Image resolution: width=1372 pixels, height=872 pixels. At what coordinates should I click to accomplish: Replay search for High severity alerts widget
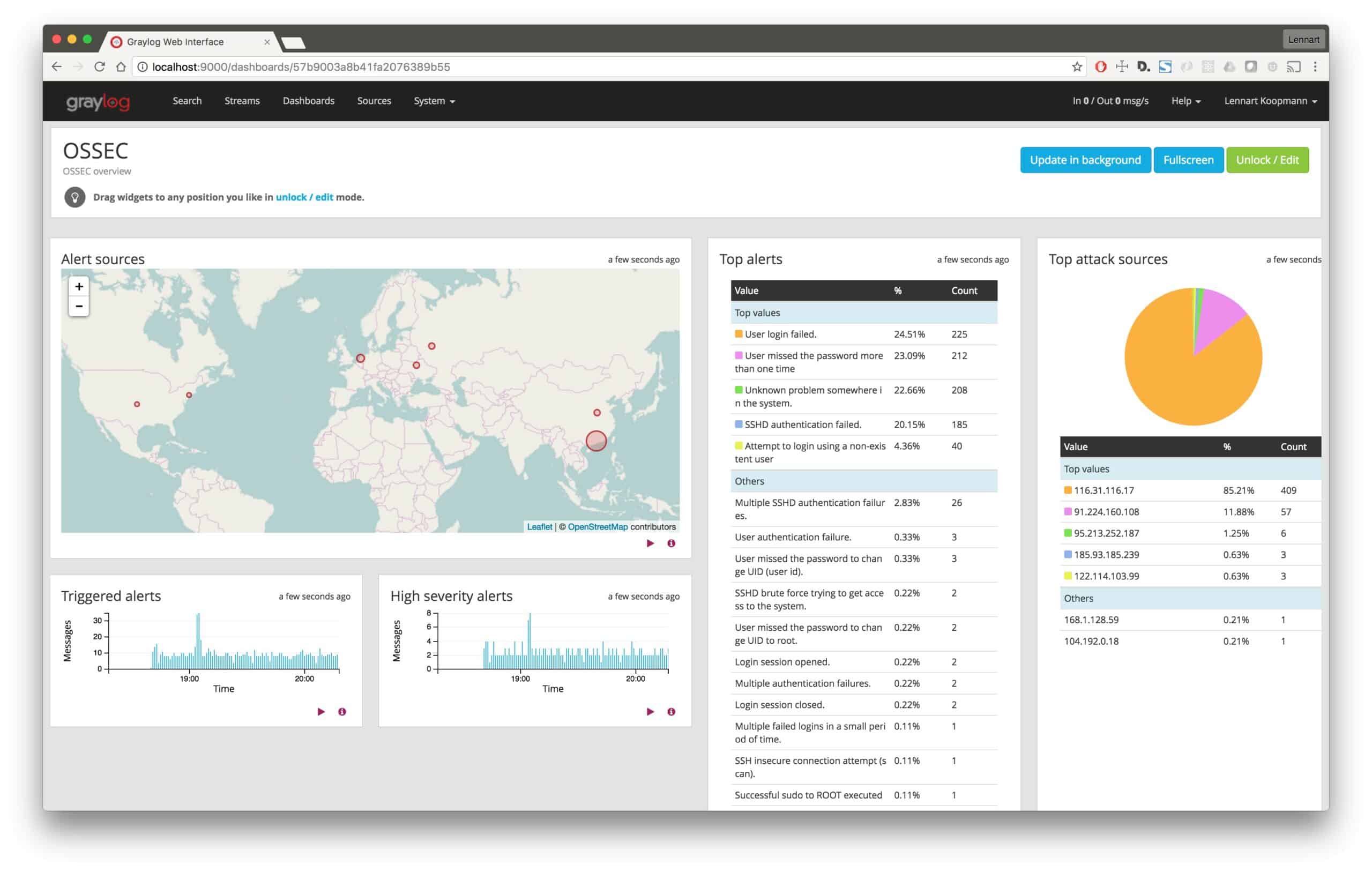[x=650, y=712]
